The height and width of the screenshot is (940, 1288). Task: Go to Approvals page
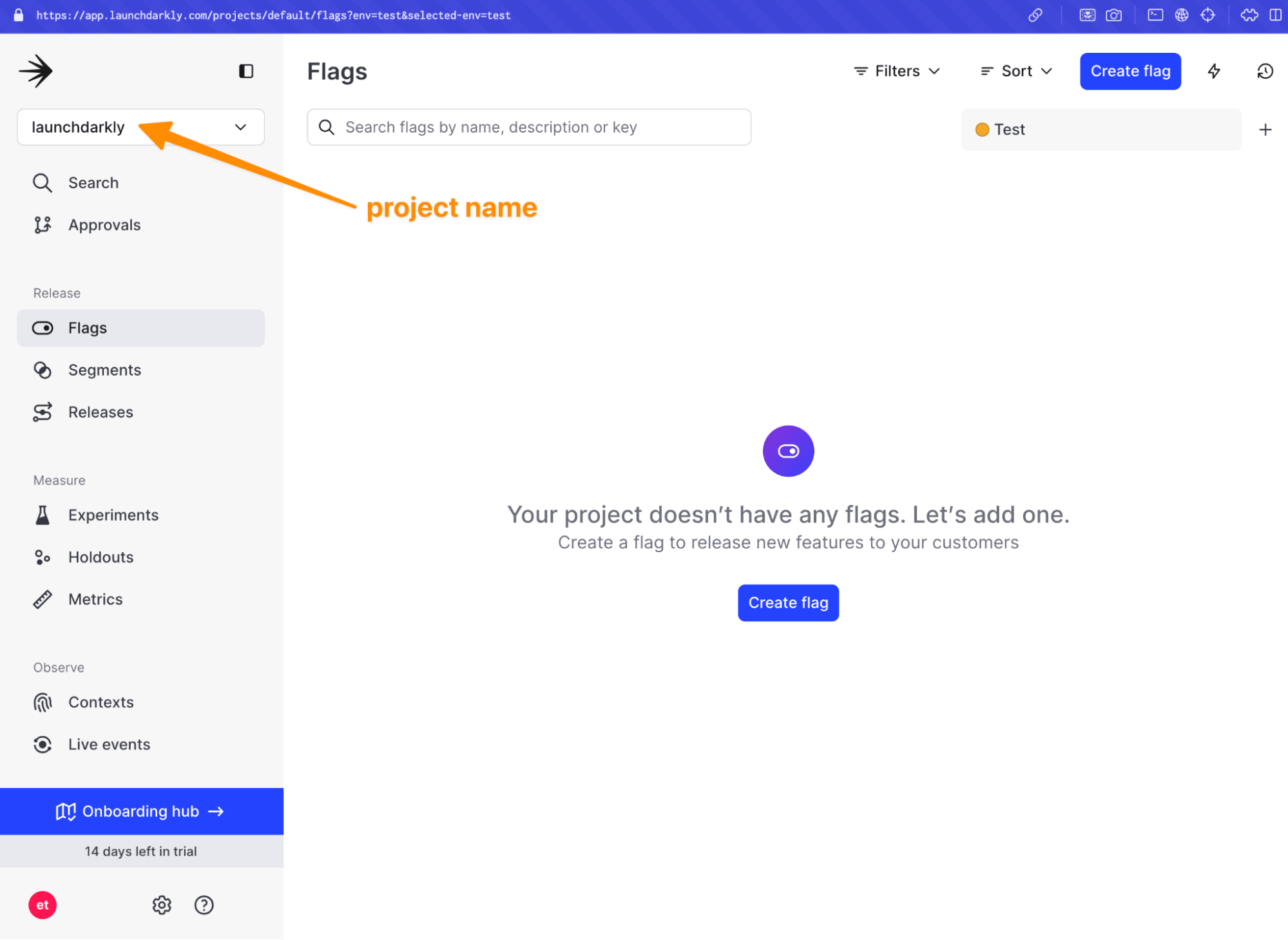point(104,225)
